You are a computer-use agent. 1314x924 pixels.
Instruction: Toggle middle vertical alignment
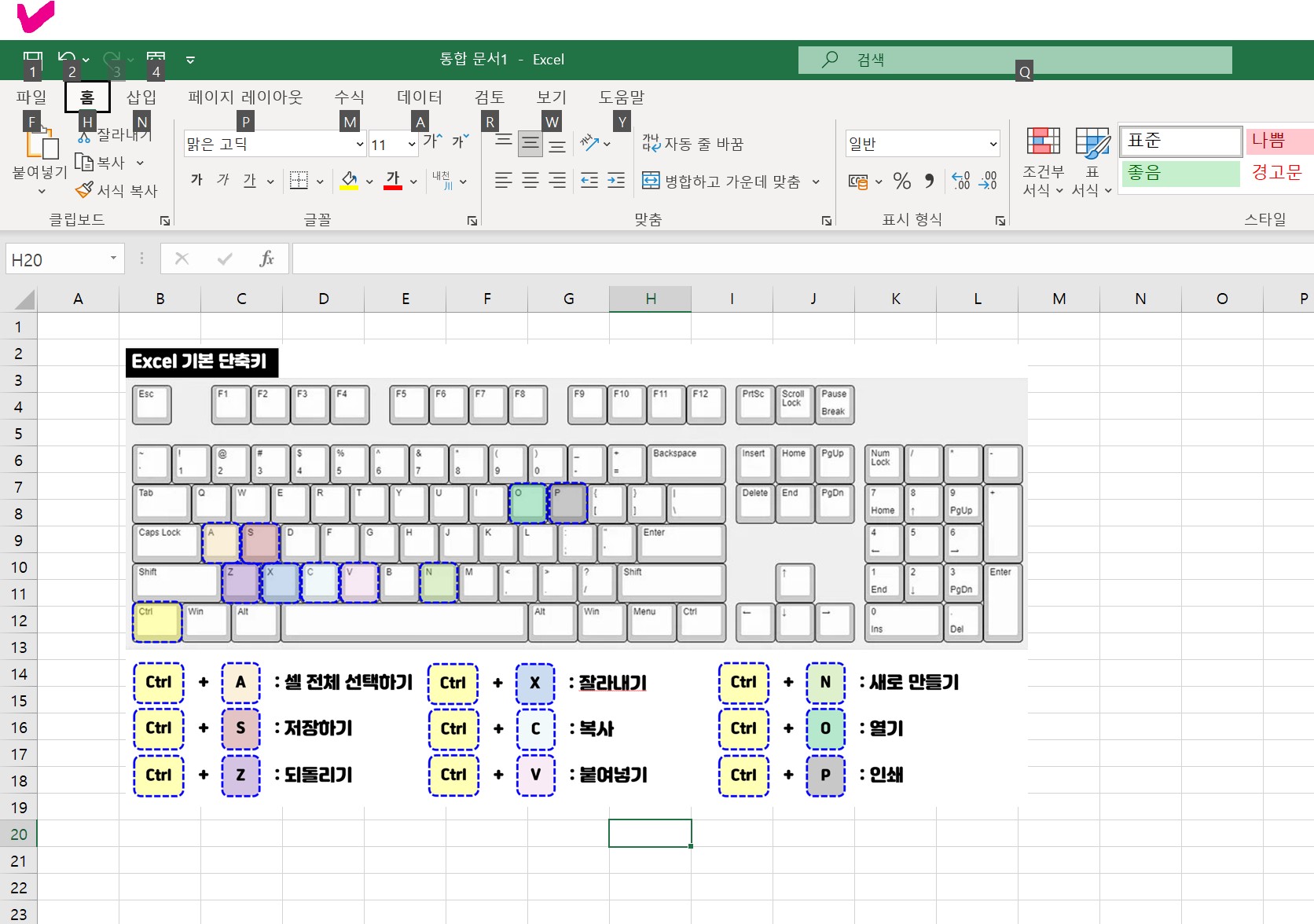pyautogui.click(x=530, y=143)
